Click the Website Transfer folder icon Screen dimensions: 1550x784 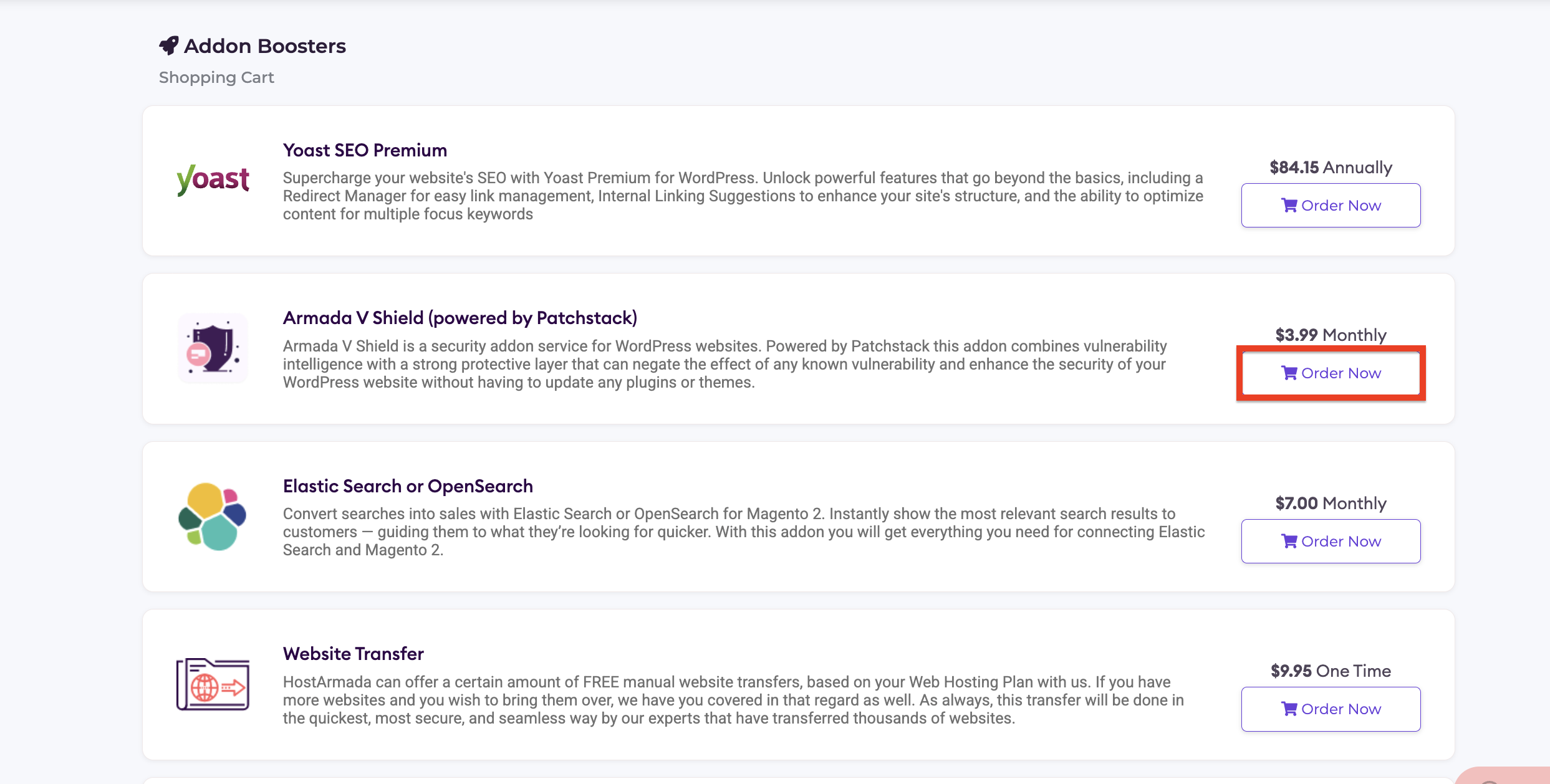coord(213,684)
